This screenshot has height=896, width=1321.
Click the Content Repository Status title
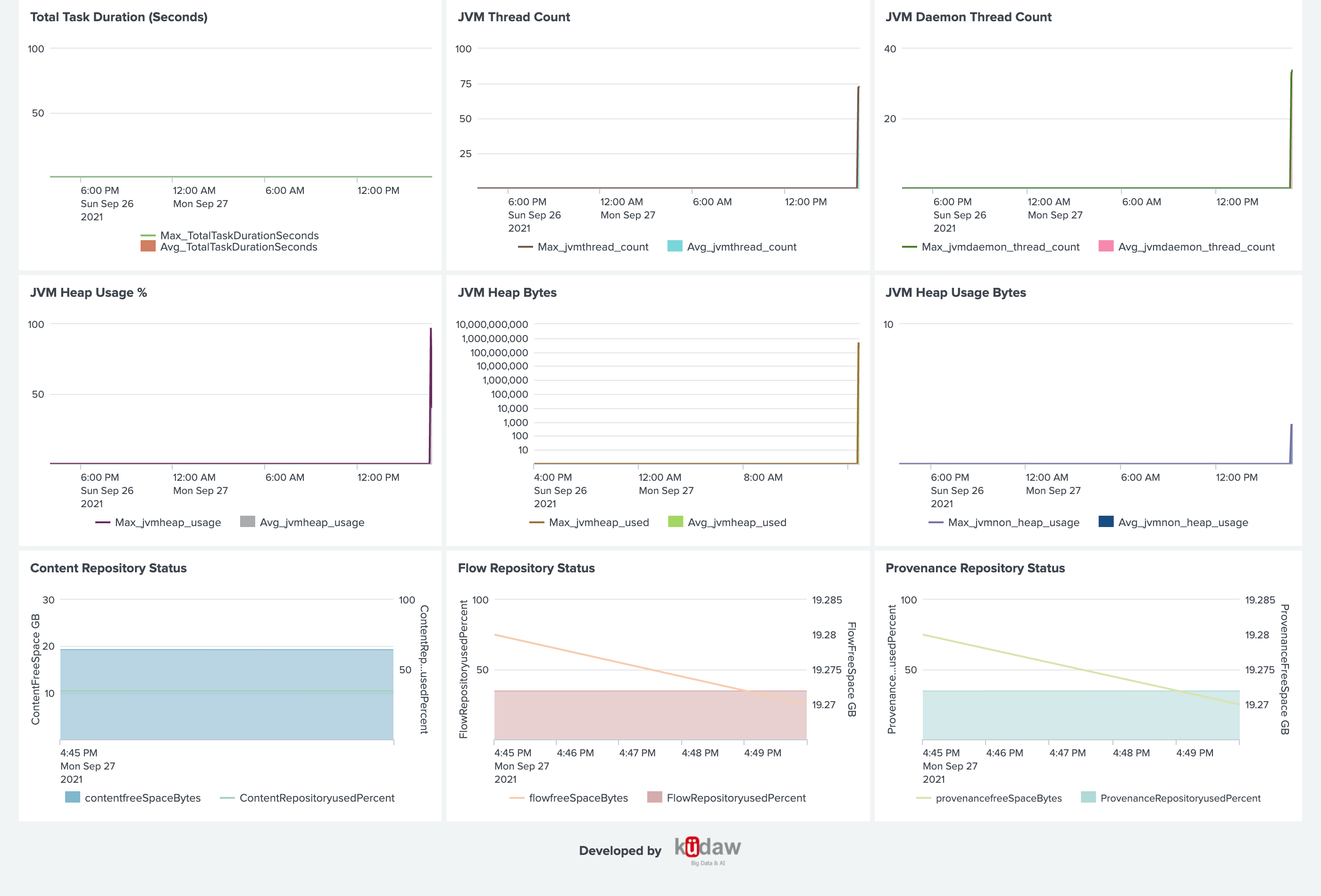click(x=108, y=568)
